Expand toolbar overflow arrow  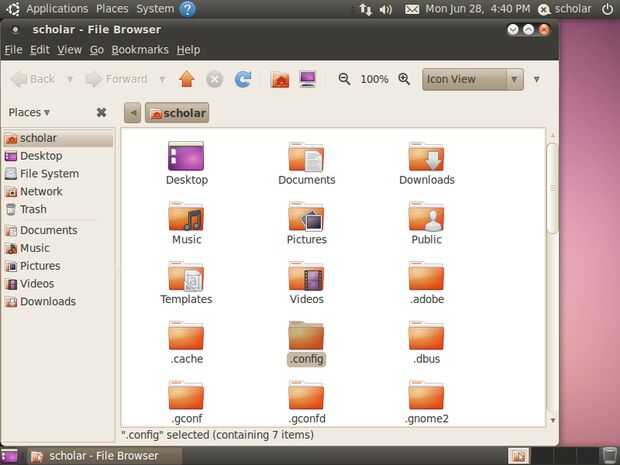tap(537, 79)
